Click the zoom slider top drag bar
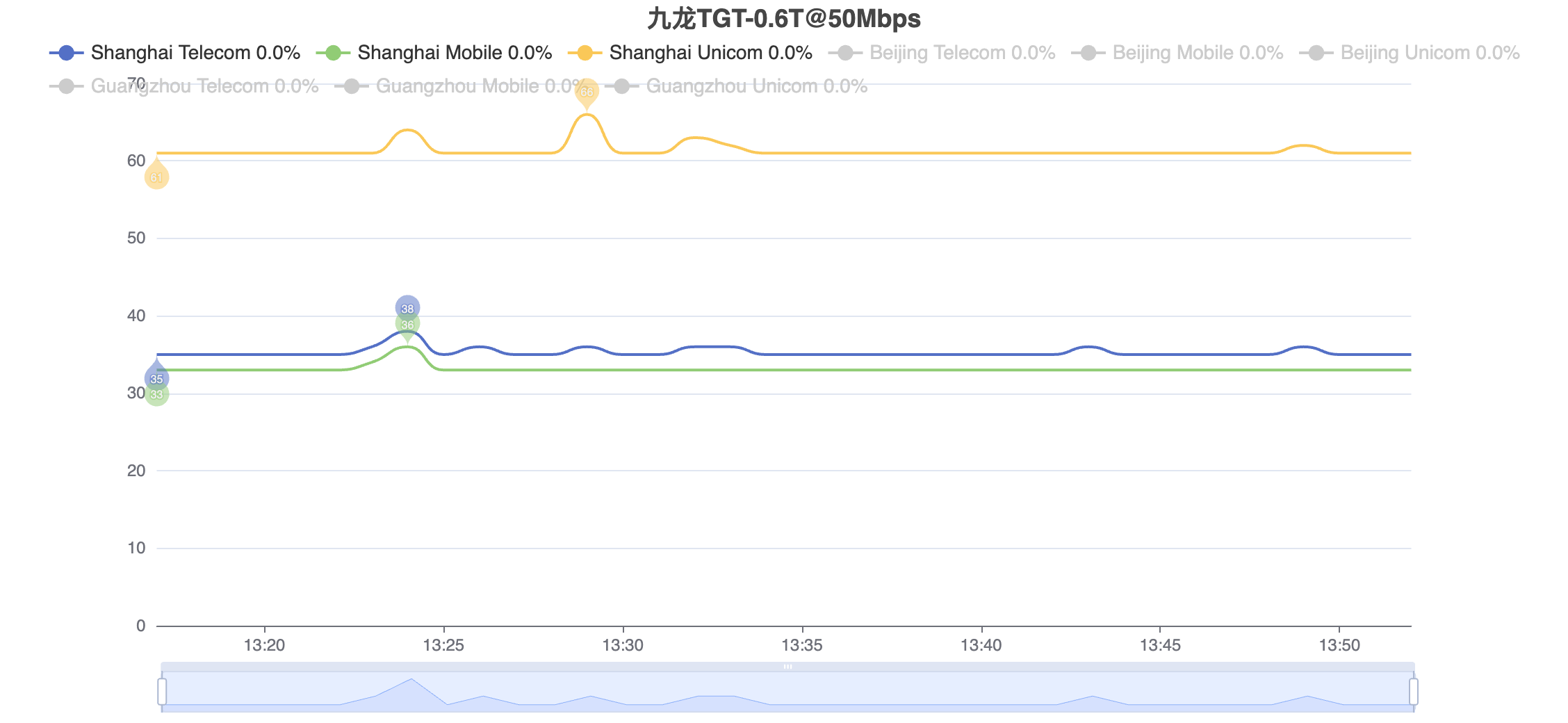Image resolution: width=1568 pixels, height=723 pixels. pos(787,667)
